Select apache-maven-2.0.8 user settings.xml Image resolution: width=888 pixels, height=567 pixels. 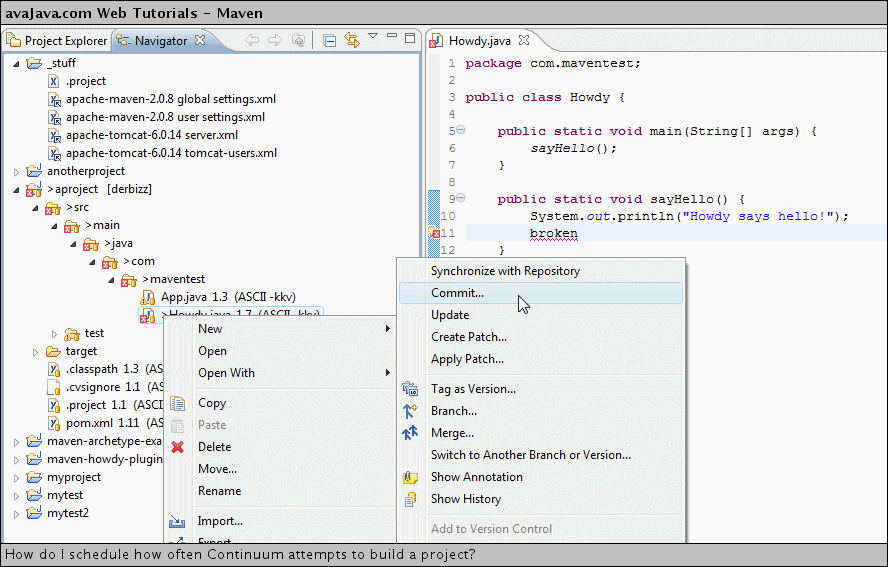pyautogui.click(x=165, y=117)
